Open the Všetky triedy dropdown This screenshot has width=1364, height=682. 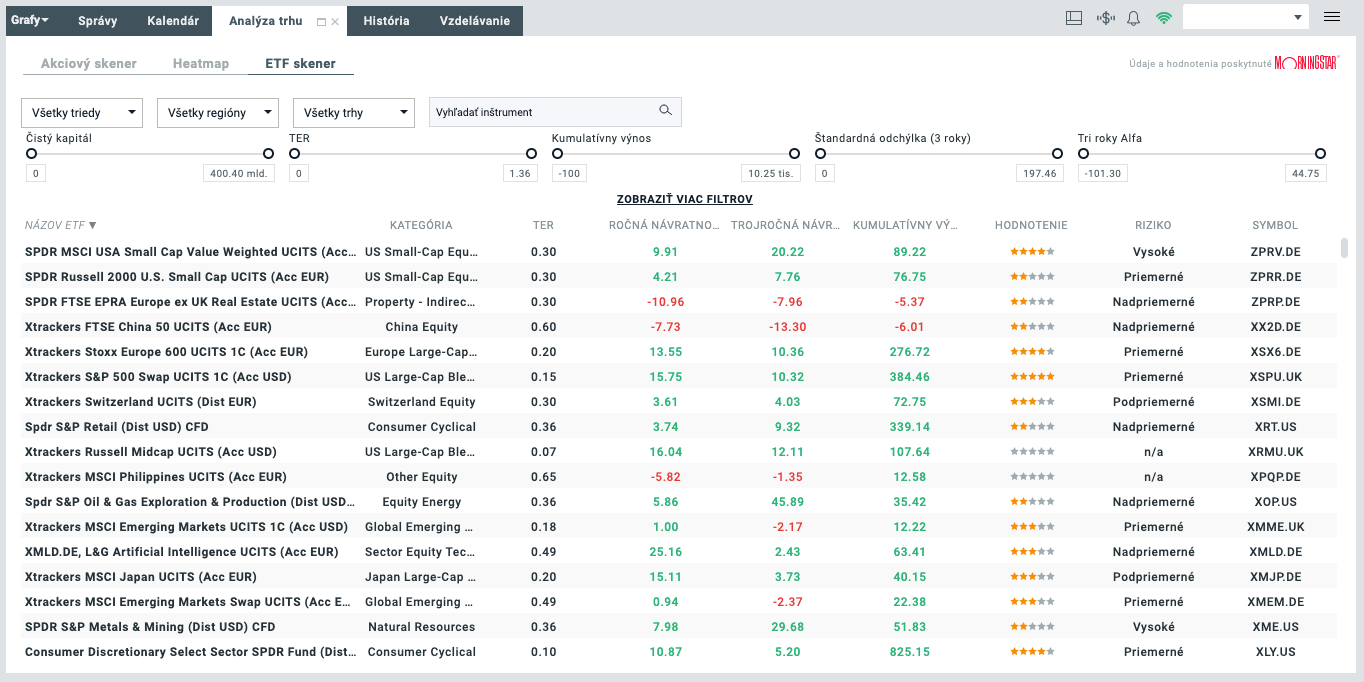(x=82, y=113)
